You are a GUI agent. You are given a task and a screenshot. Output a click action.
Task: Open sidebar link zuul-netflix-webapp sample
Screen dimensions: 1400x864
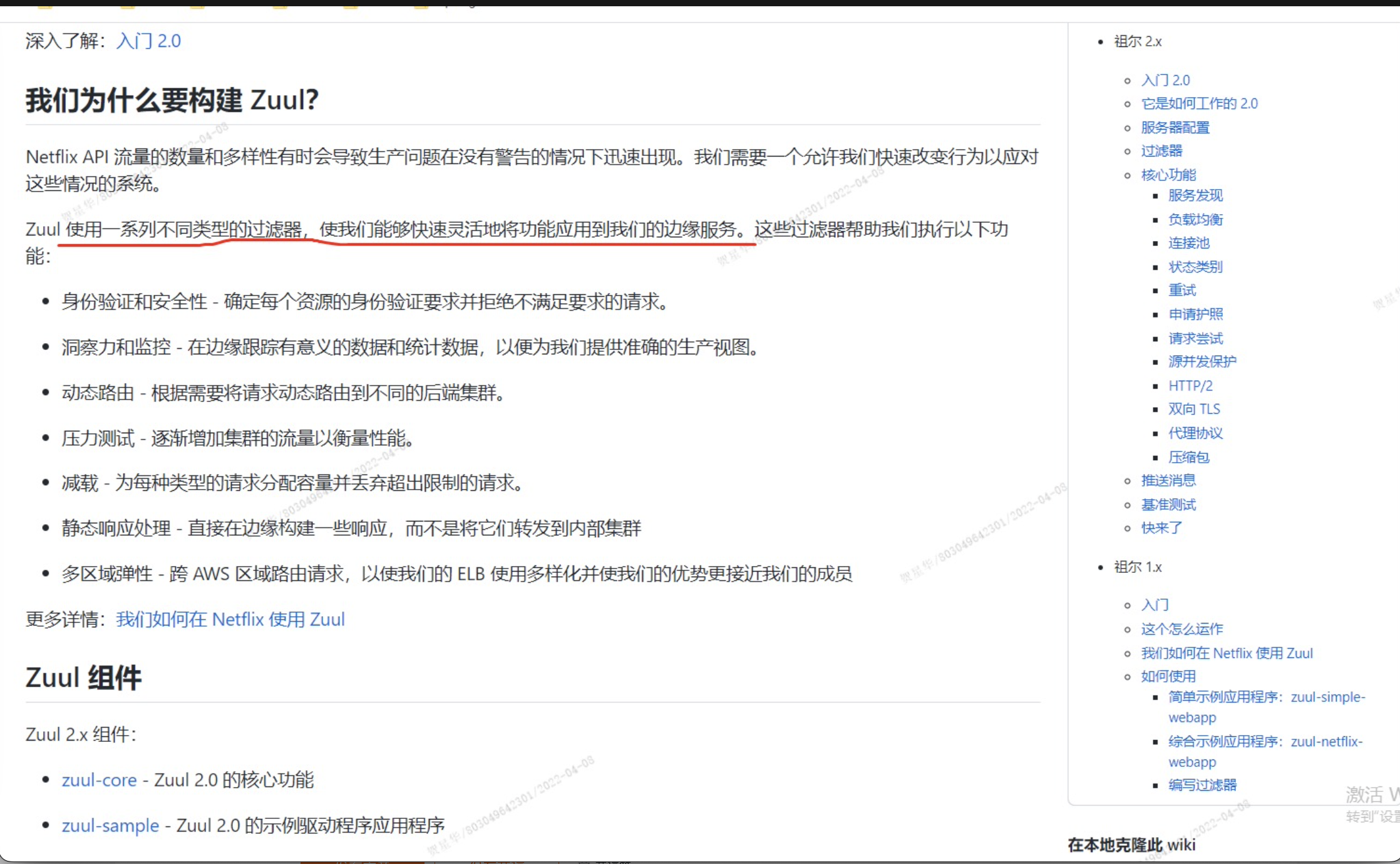(x=1265, y=751)
